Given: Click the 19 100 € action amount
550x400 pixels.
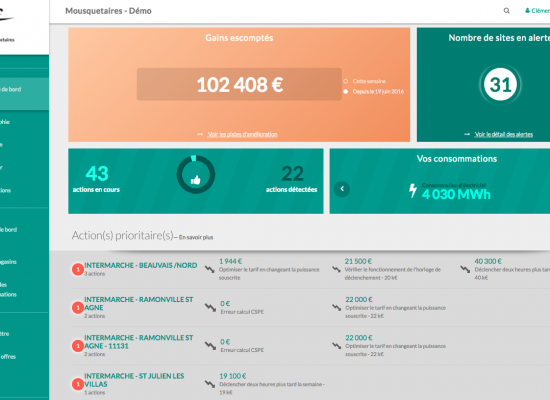Looking at the screenshot, I should 233,376.
